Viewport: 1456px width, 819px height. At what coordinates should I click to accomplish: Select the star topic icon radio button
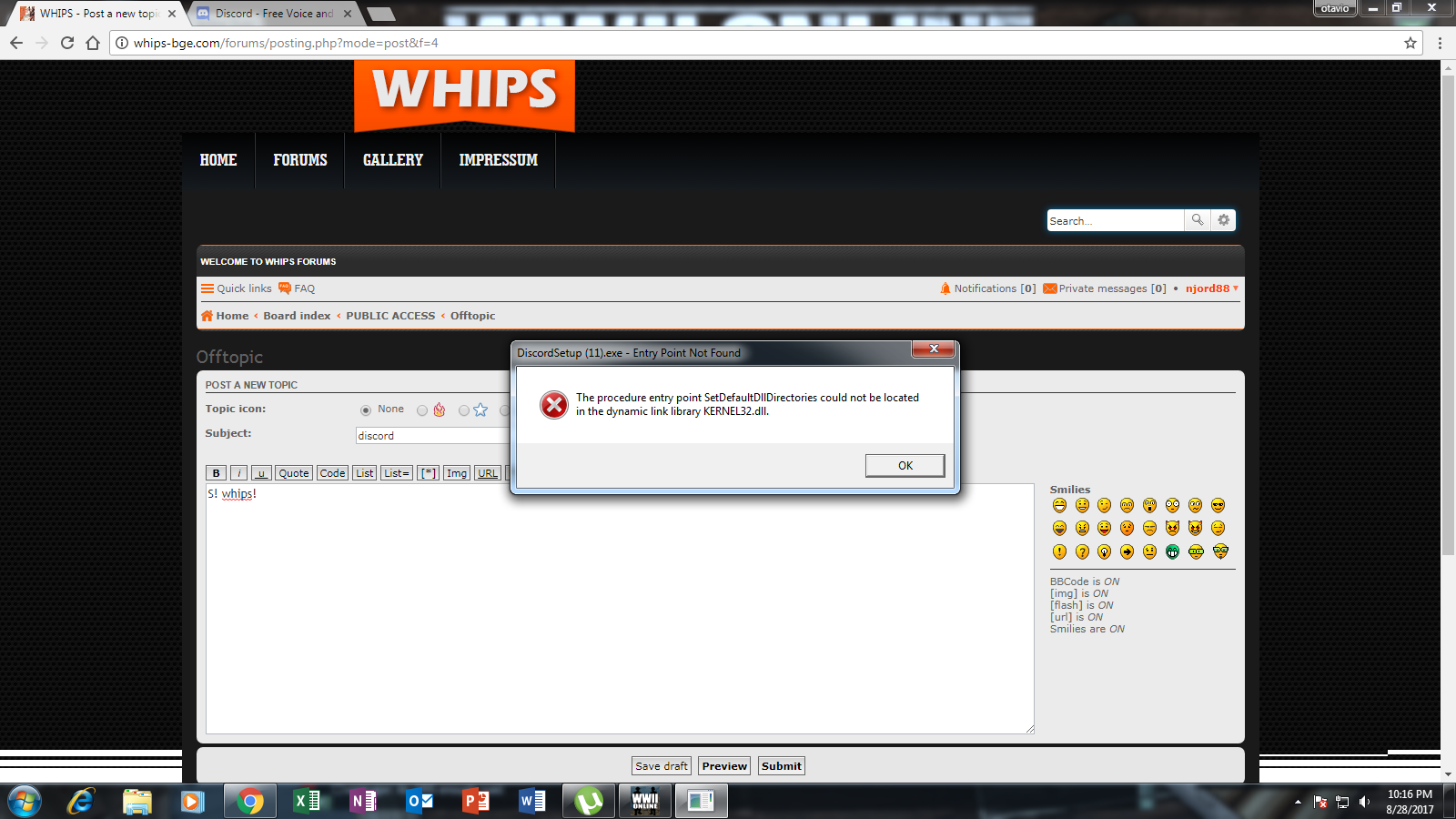pyautogui.click(x=464, y=410)
